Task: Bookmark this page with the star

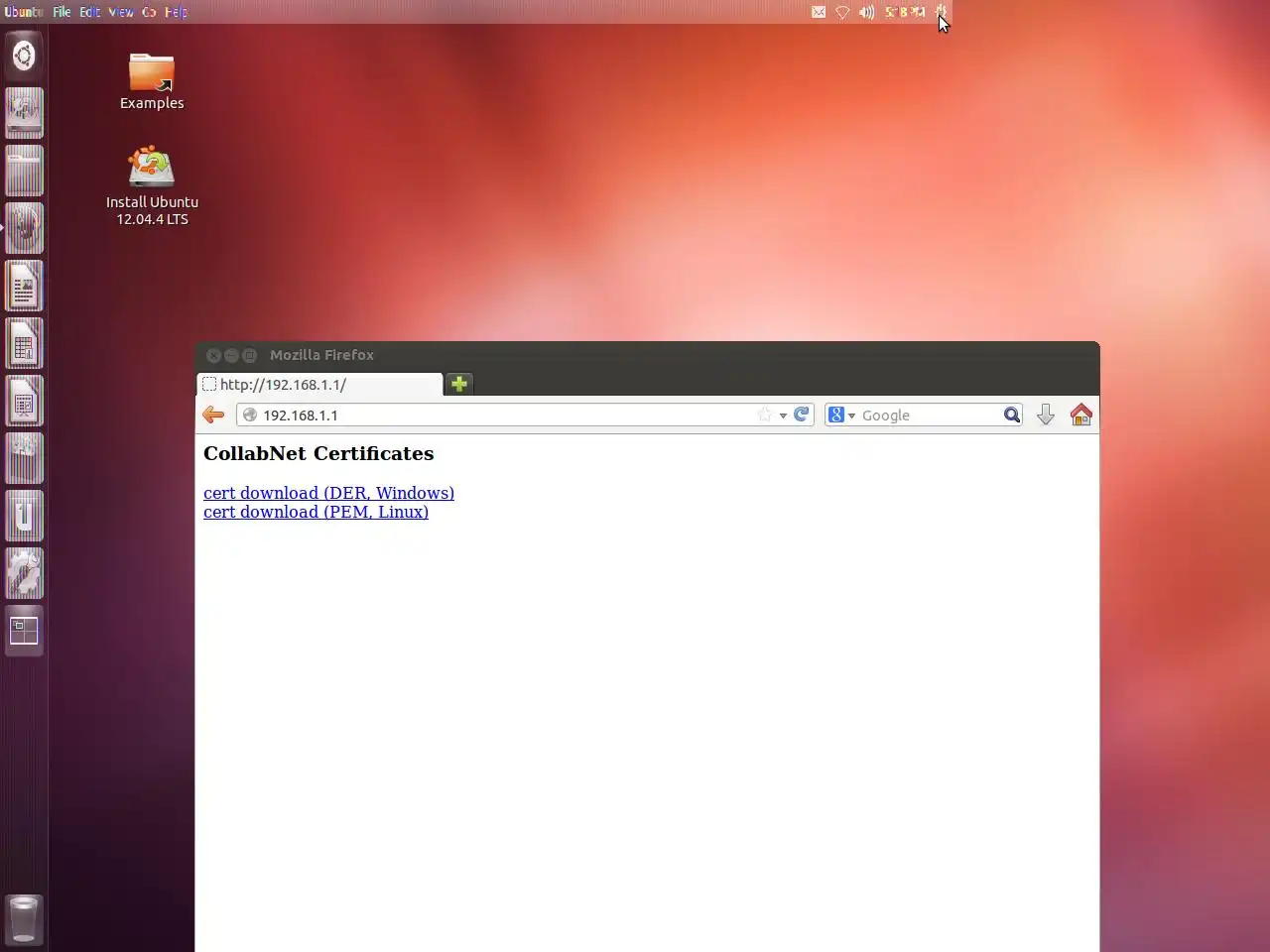Action: [x=764, y=415]
